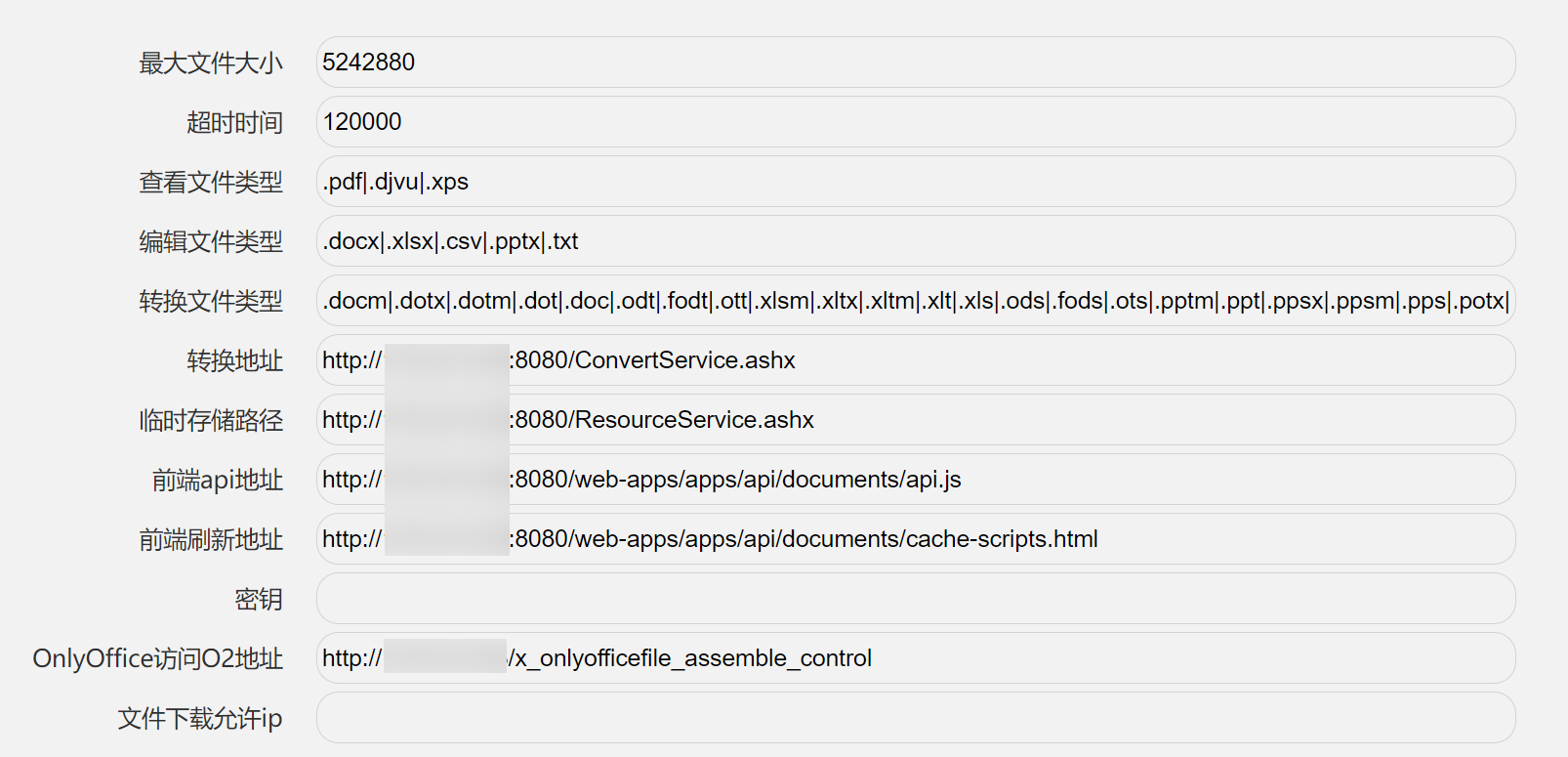
Task: Focus the empty 文件下载允许ip input field
Action: pos(915,718)
